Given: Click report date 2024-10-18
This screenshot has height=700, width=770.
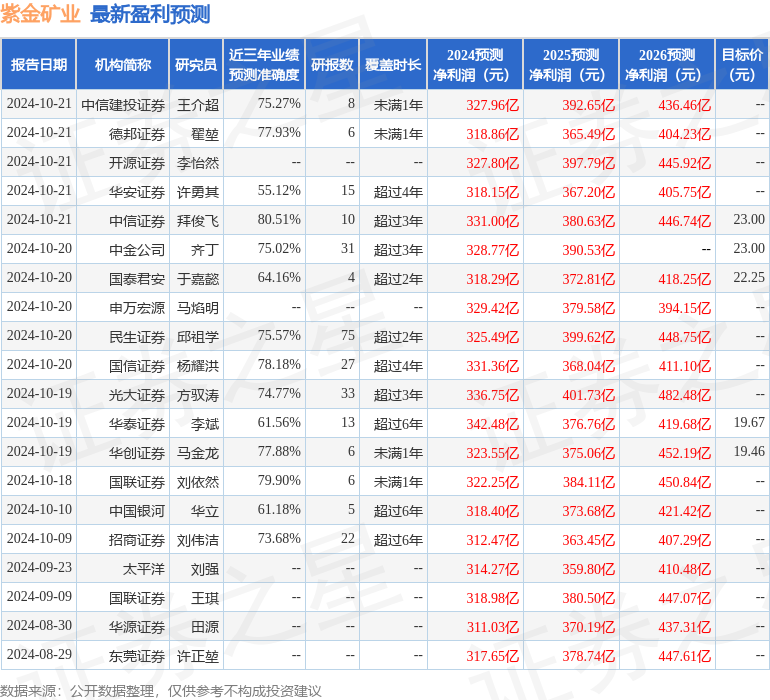Looking at the screenshot, I should pyautogui.click(x=39, y=480).
